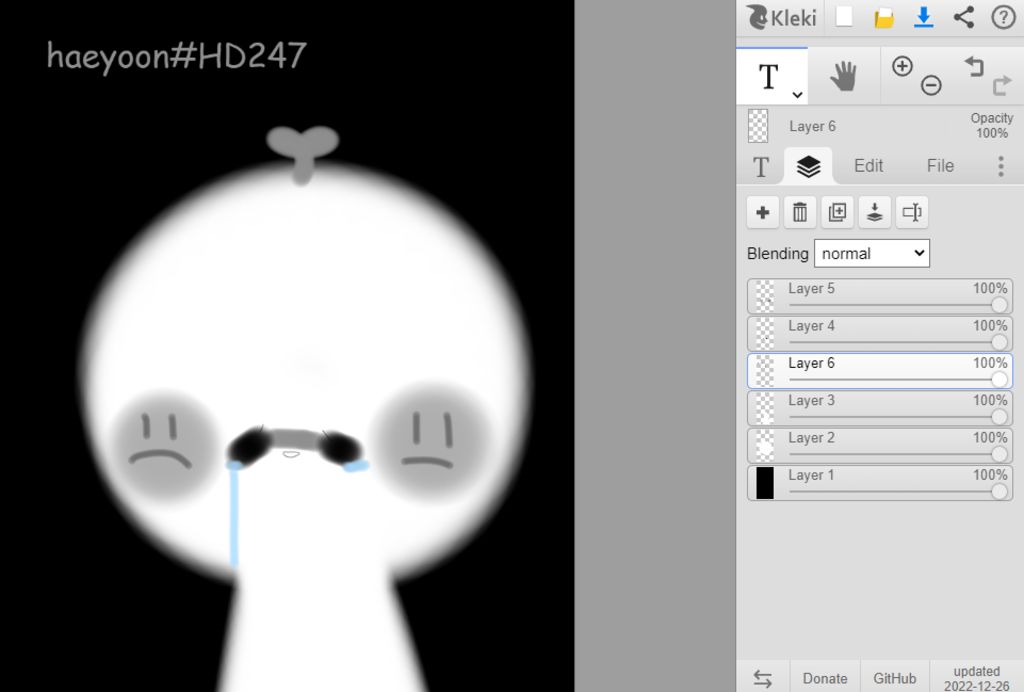
Task: Zoom out with the minus magnifier
Action: 931,86
